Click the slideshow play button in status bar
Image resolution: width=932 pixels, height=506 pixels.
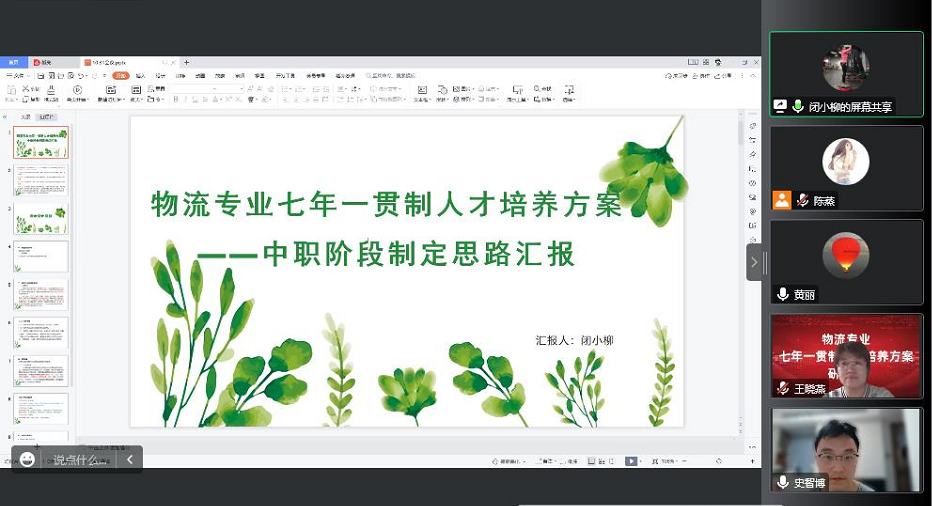tap(631, 461)
